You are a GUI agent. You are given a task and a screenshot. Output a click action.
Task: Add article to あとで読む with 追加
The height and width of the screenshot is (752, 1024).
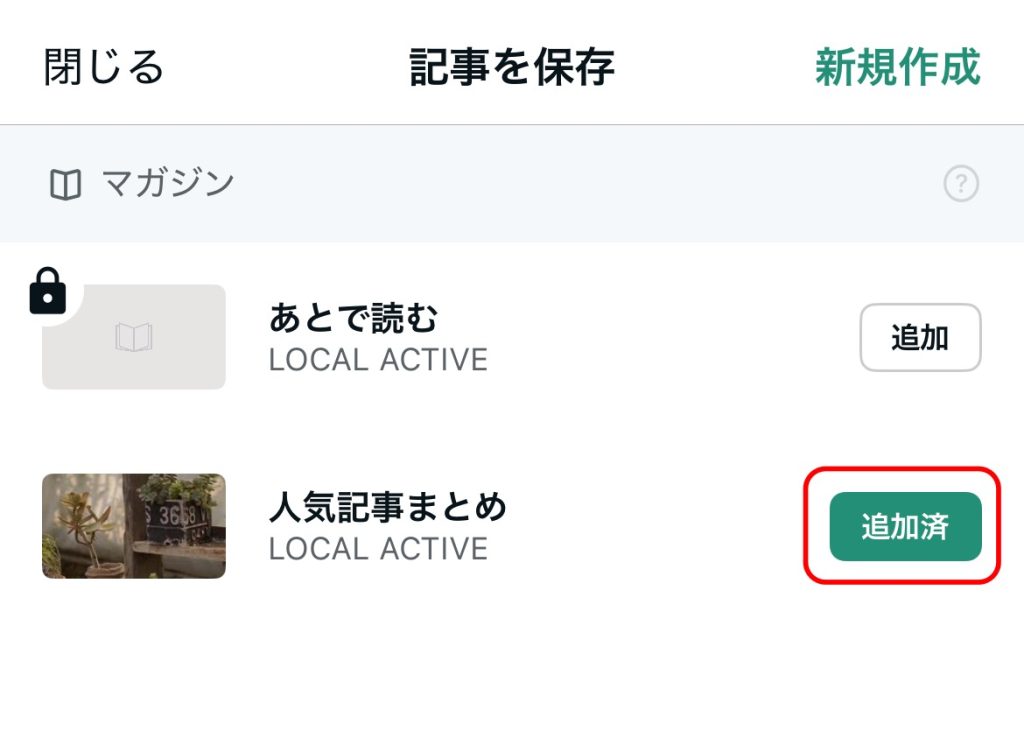point(920,337)
